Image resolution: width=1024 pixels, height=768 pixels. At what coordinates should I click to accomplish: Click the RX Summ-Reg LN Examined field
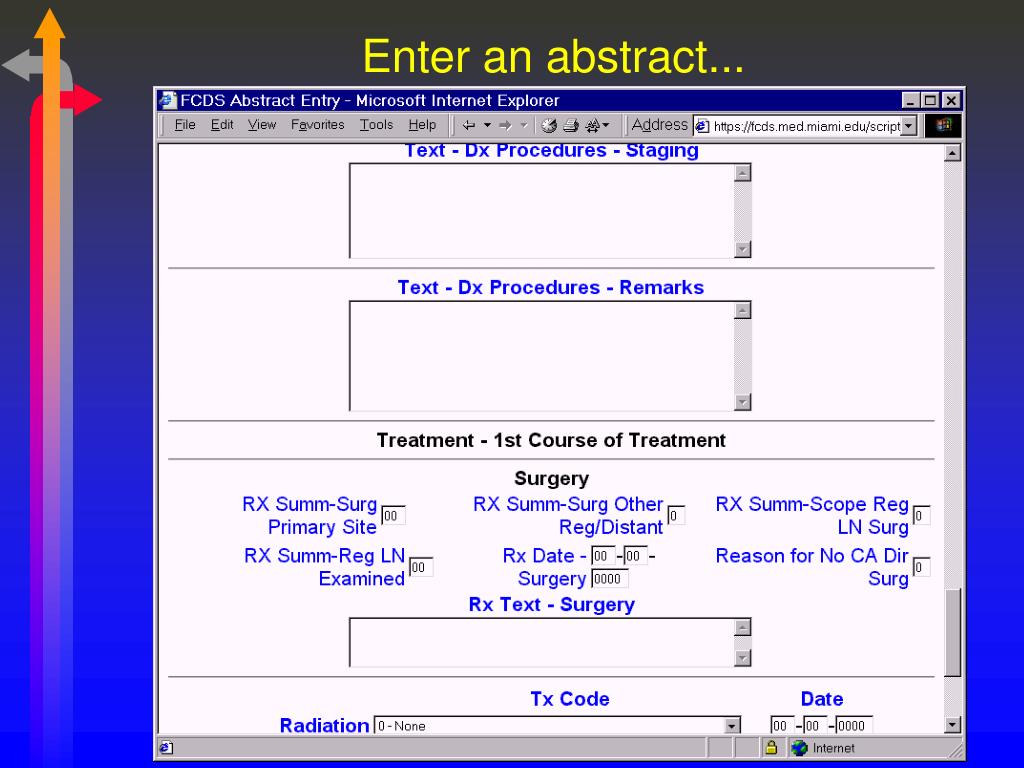[x=421, y=567]
